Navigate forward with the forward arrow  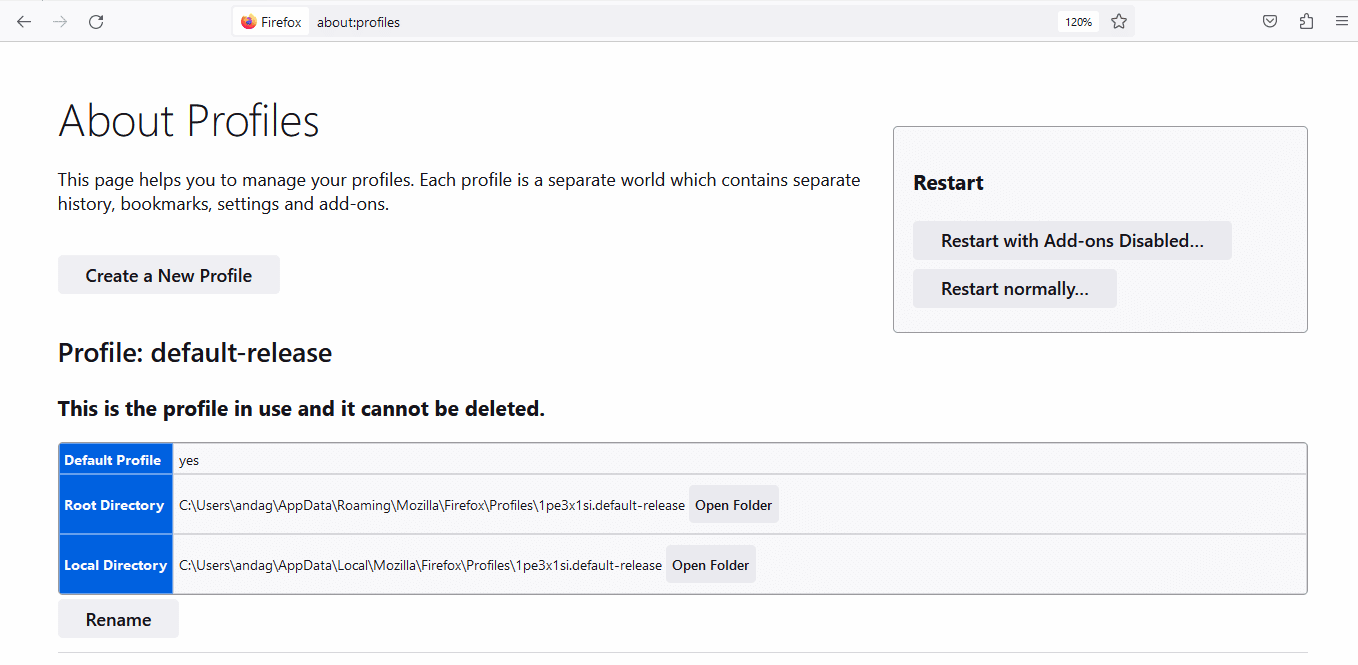pos(60,20)
